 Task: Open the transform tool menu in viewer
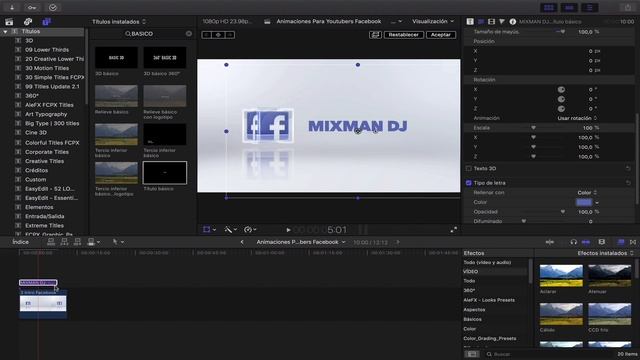[209, 229]
